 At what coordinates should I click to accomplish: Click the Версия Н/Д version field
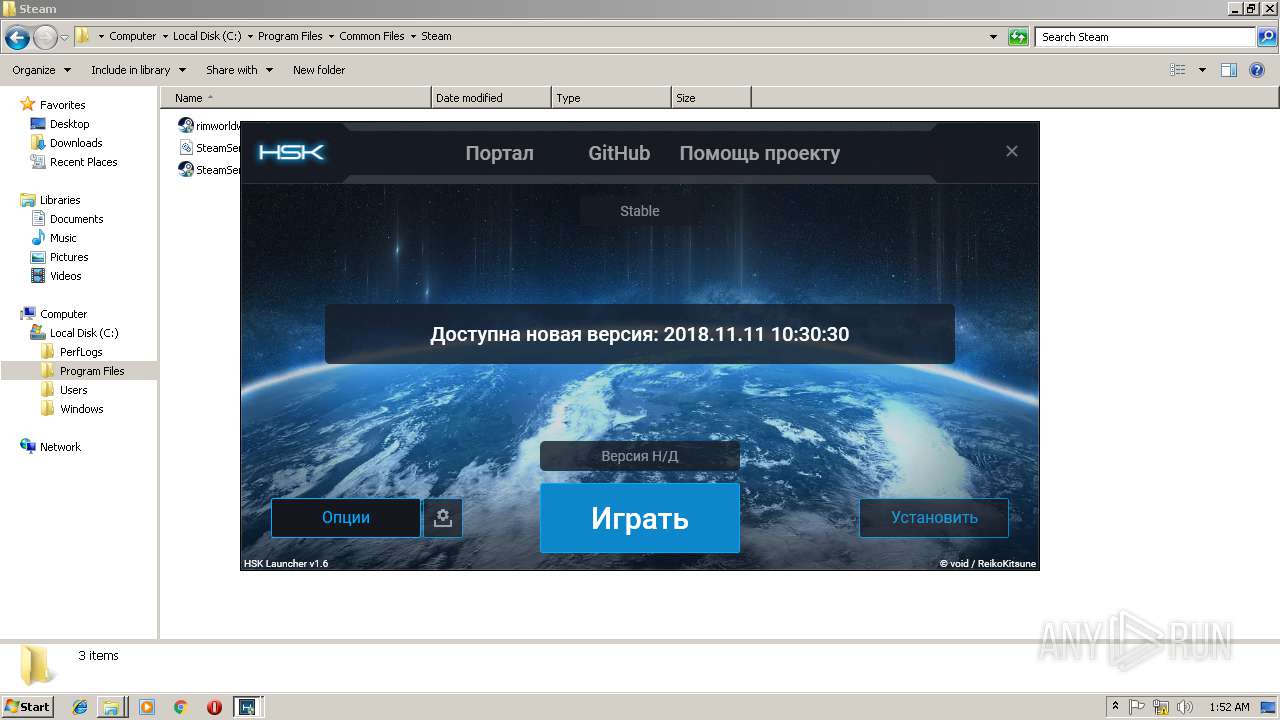point(640,456)
